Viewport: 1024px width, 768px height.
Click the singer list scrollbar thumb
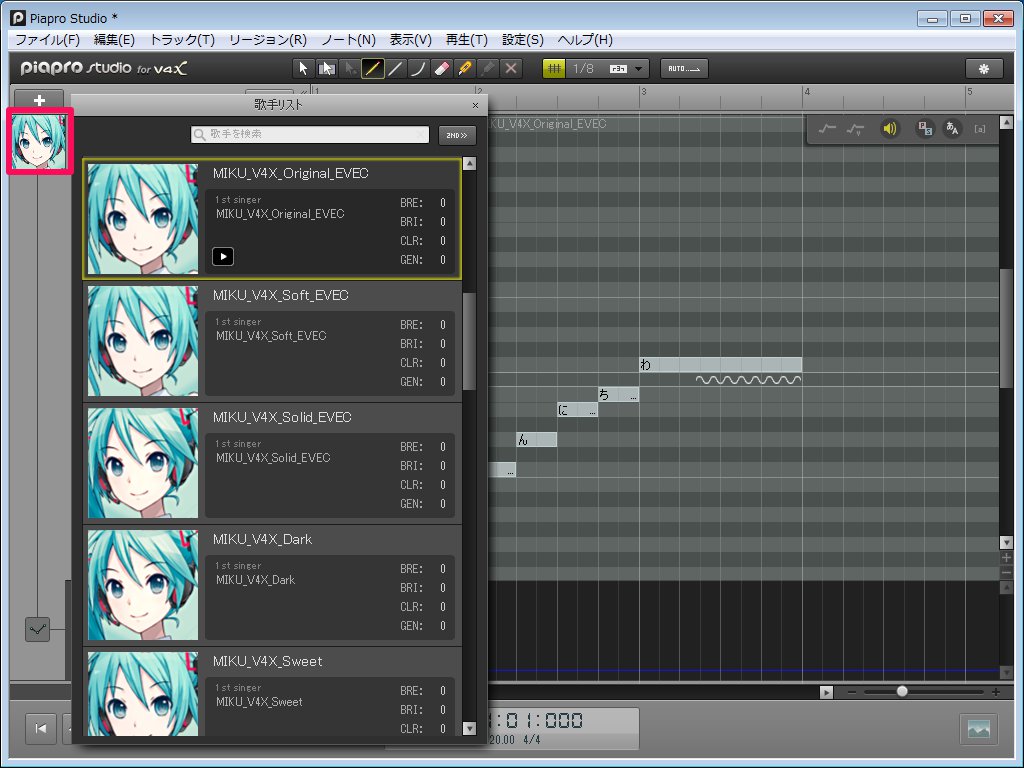click(x=469, y=342)
